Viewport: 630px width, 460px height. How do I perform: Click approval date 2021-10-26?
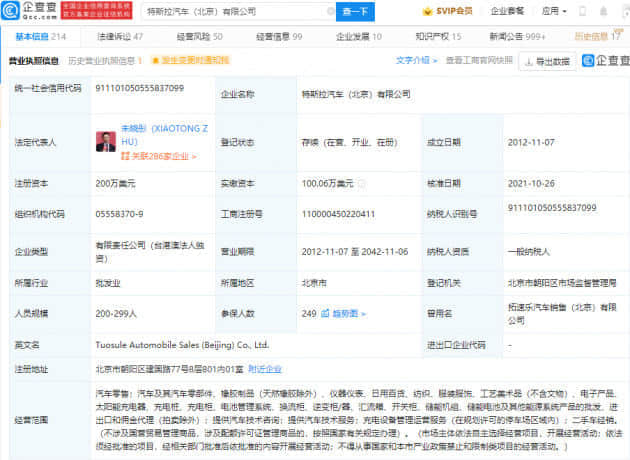point(531,184)
